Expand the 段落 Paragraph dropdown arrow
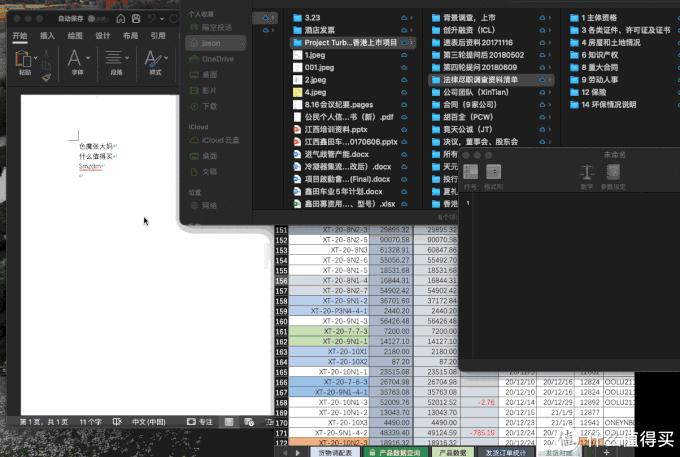 coord(127,58)
